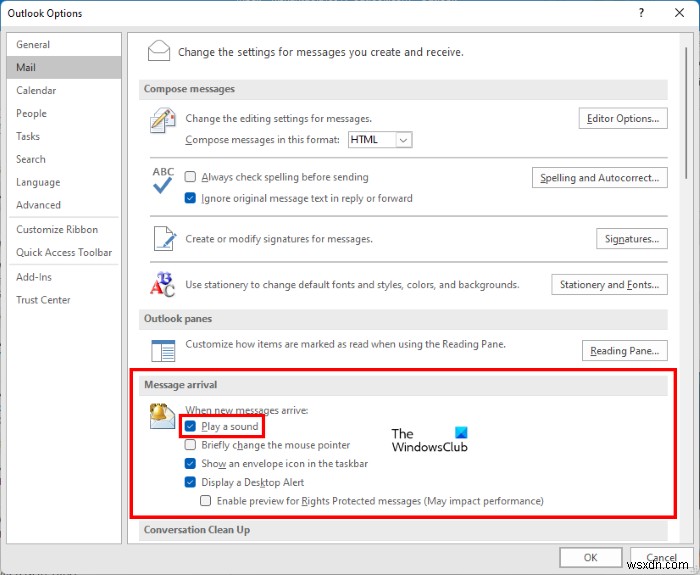Go to Quick Access Toolbar settings
The image size is (700, 575).
tap(64, 252)
